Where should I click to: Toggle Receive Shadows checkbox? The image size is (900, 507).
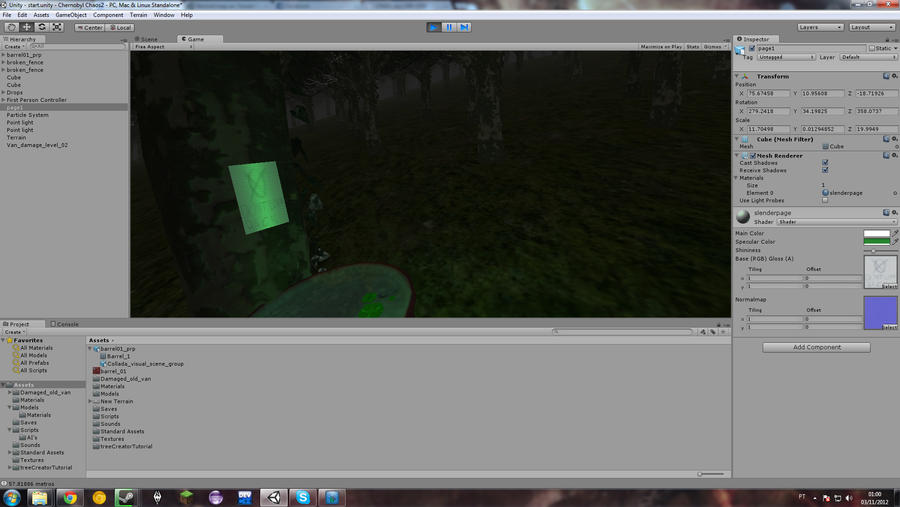(825, 171)
